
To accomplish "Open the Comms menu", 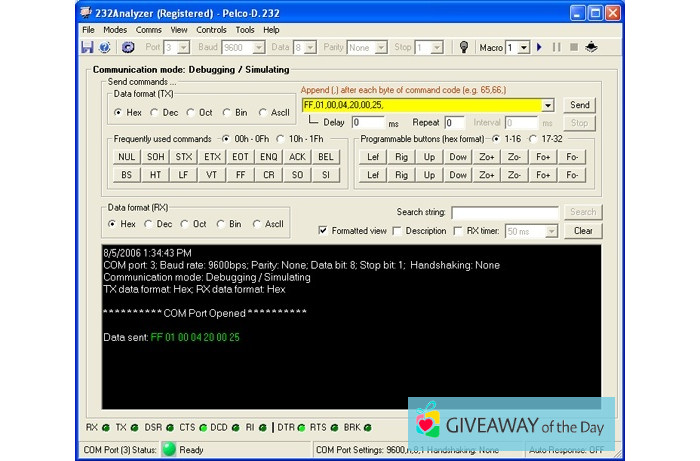I will point(149,30).
